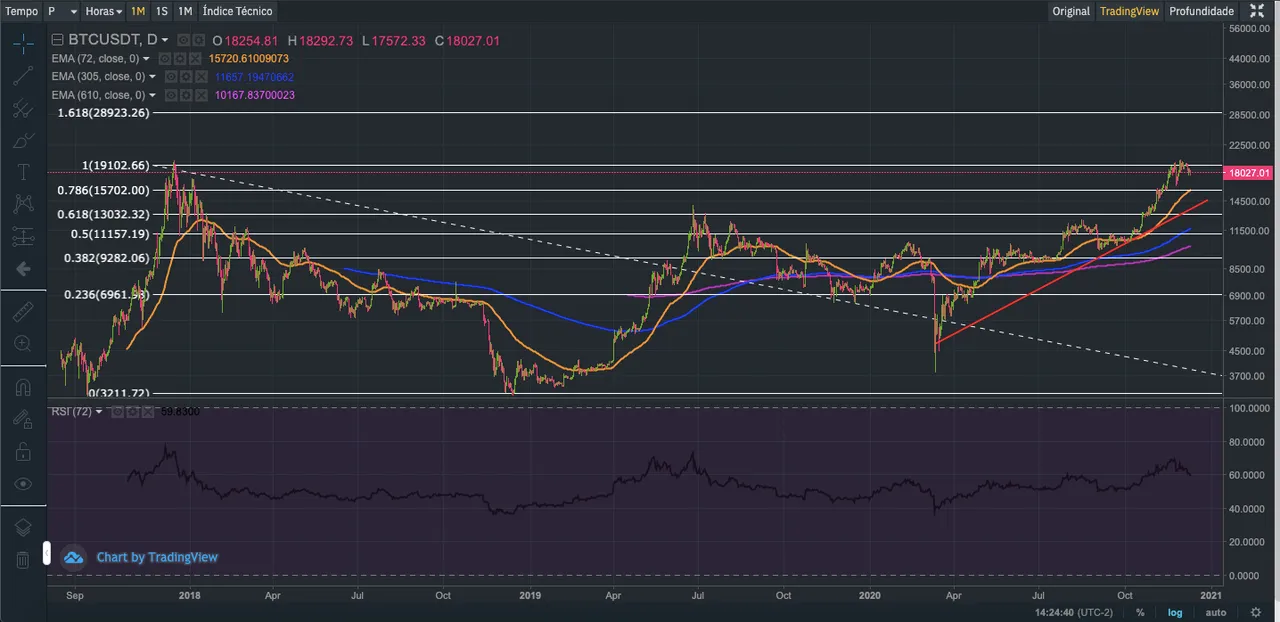Select the highlighted 1M interval

(x=138, y=11)
